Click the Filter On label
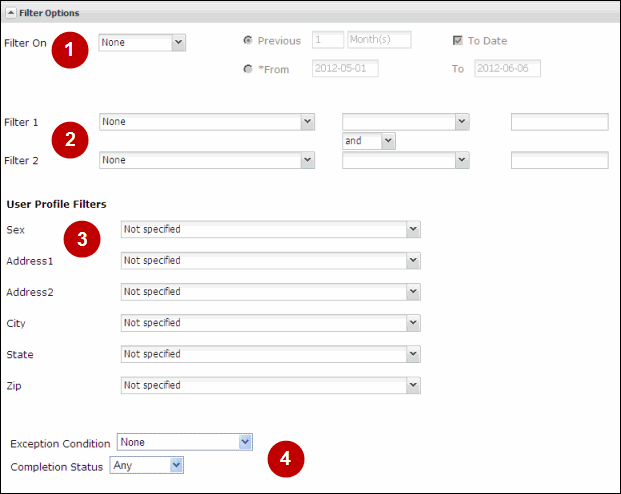Image resolution: width=621 pixels, height=494 pixels. coord(25,43)
